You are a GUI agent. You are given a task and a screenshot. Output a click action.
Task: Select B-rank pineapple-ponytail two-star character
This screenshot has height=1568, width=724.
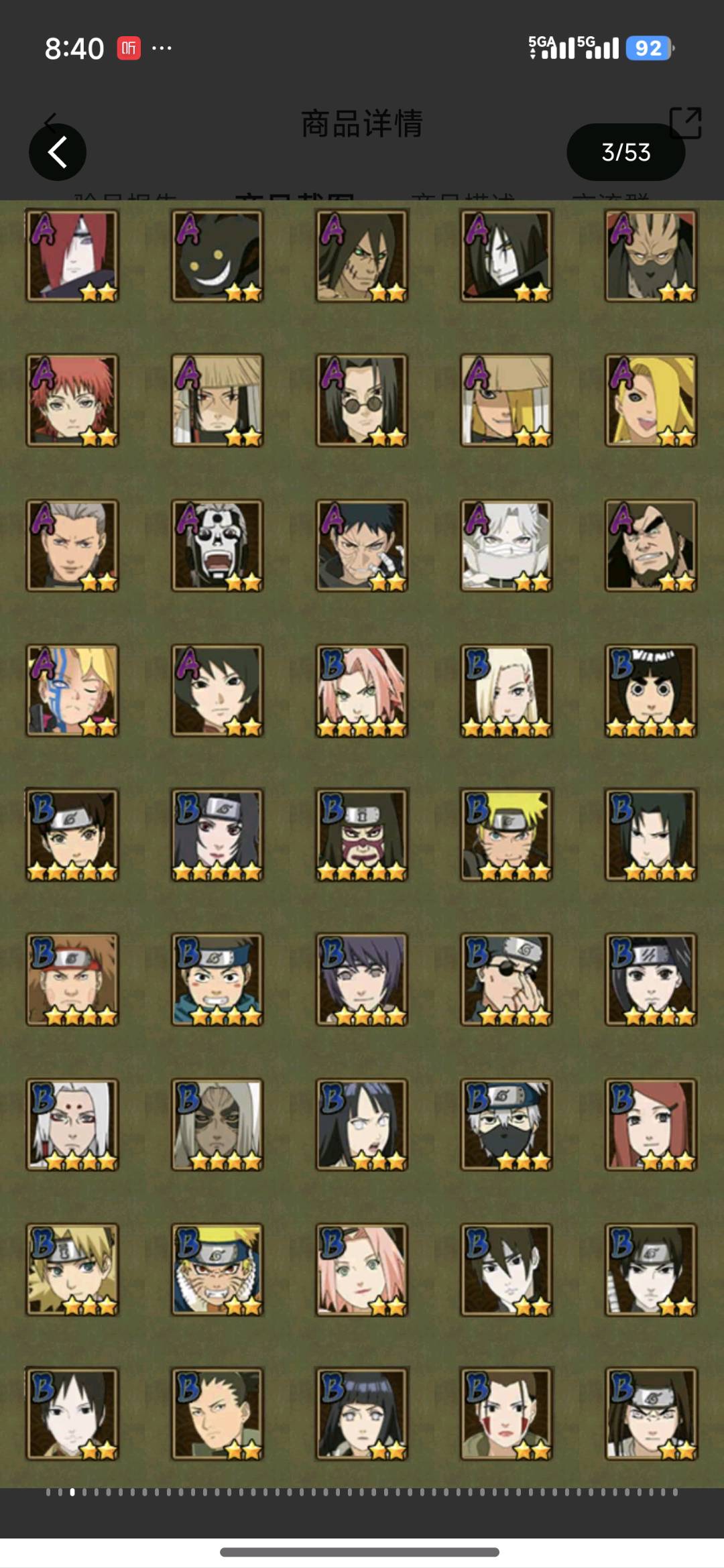point(217,1414)
